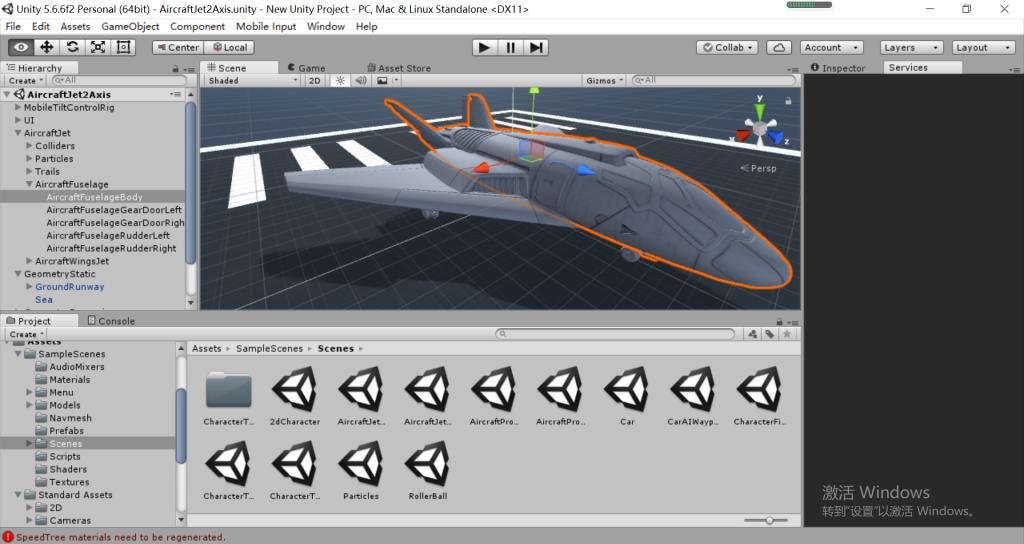Save search to favorites star icon
Viewport: 1024px width, 544px height.
coord(787,334)
